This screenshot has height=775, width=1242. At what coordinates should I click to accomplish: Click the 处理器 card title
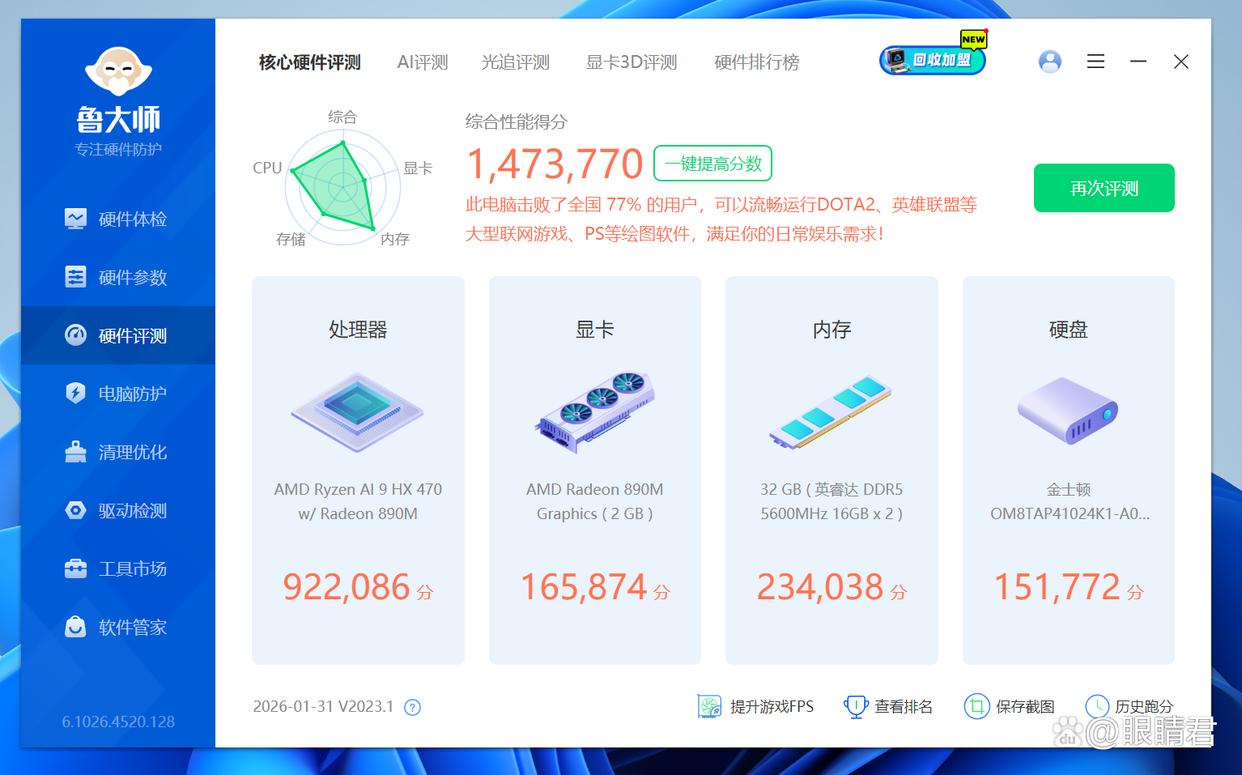pyautogui.click(x=357, y=329)
